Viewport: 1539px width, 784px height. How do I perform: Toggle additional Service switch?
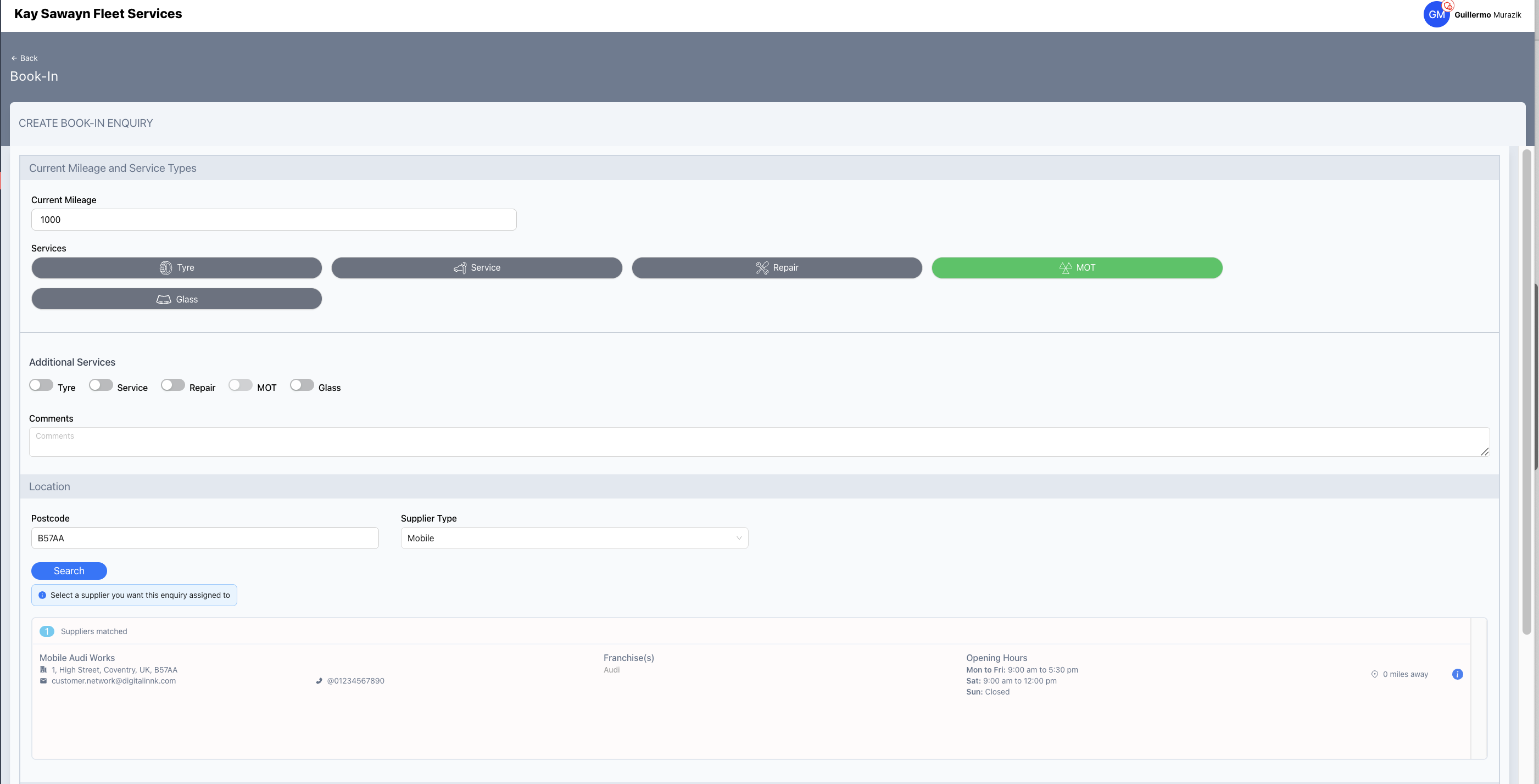point(101,385)
